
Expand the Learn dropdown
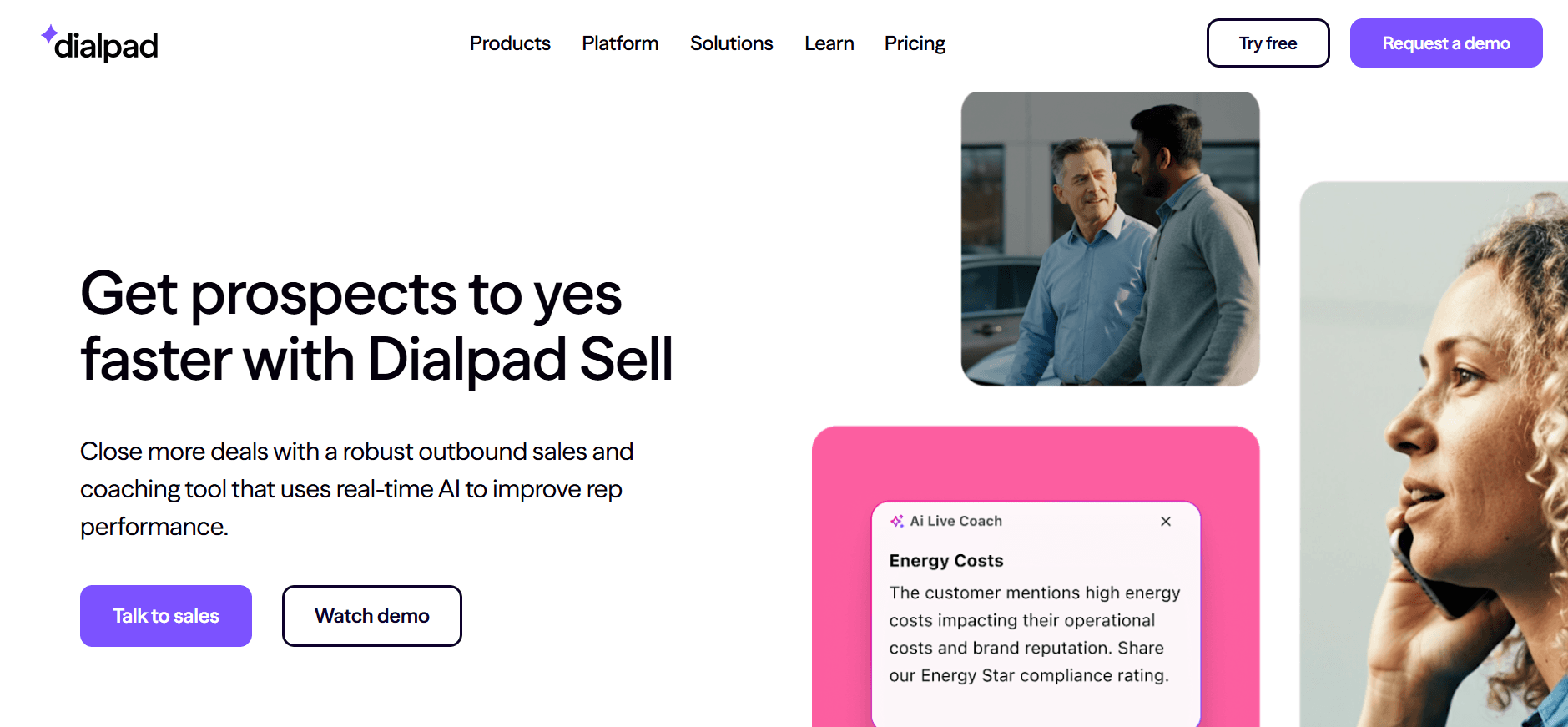coord(829,43)
